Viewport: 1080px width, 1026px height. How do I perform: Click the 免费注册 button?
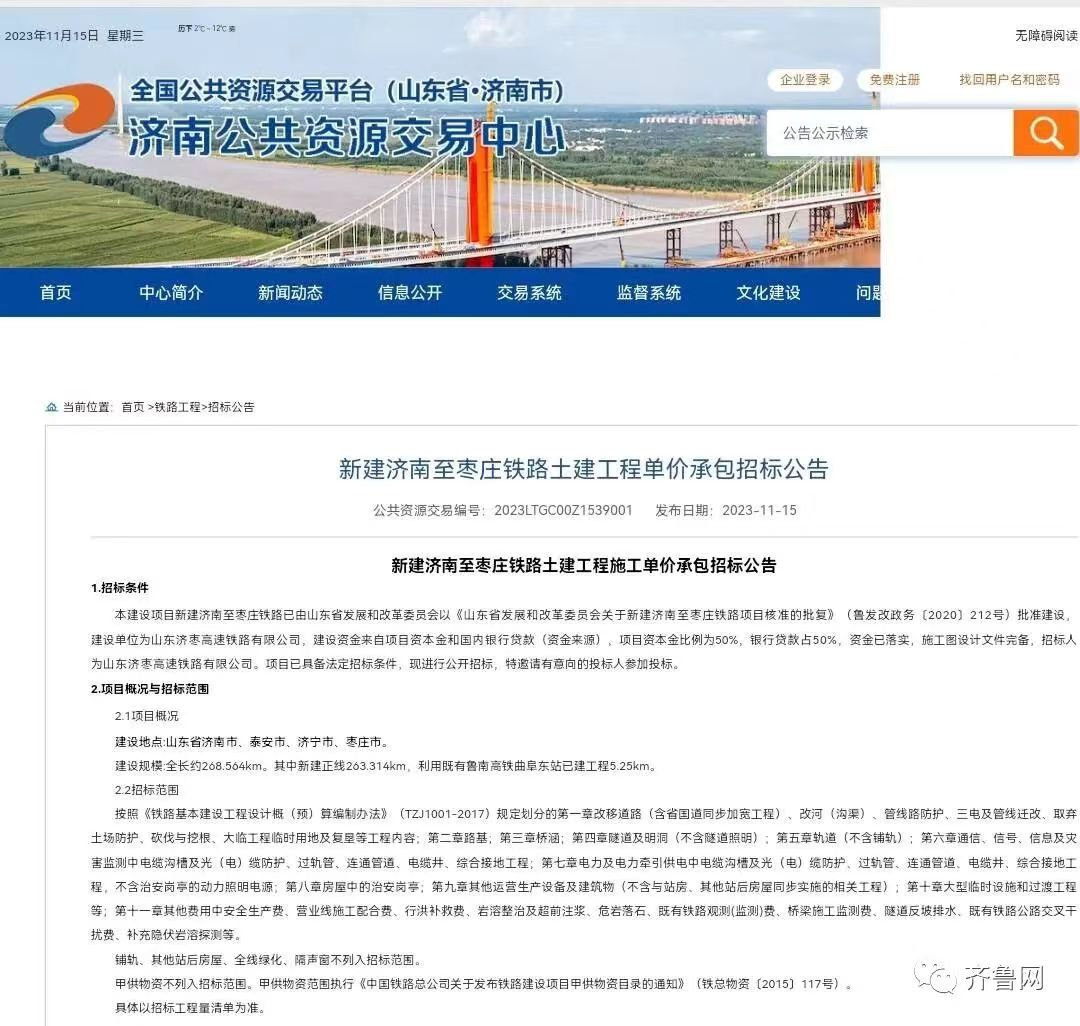[894, 80]
